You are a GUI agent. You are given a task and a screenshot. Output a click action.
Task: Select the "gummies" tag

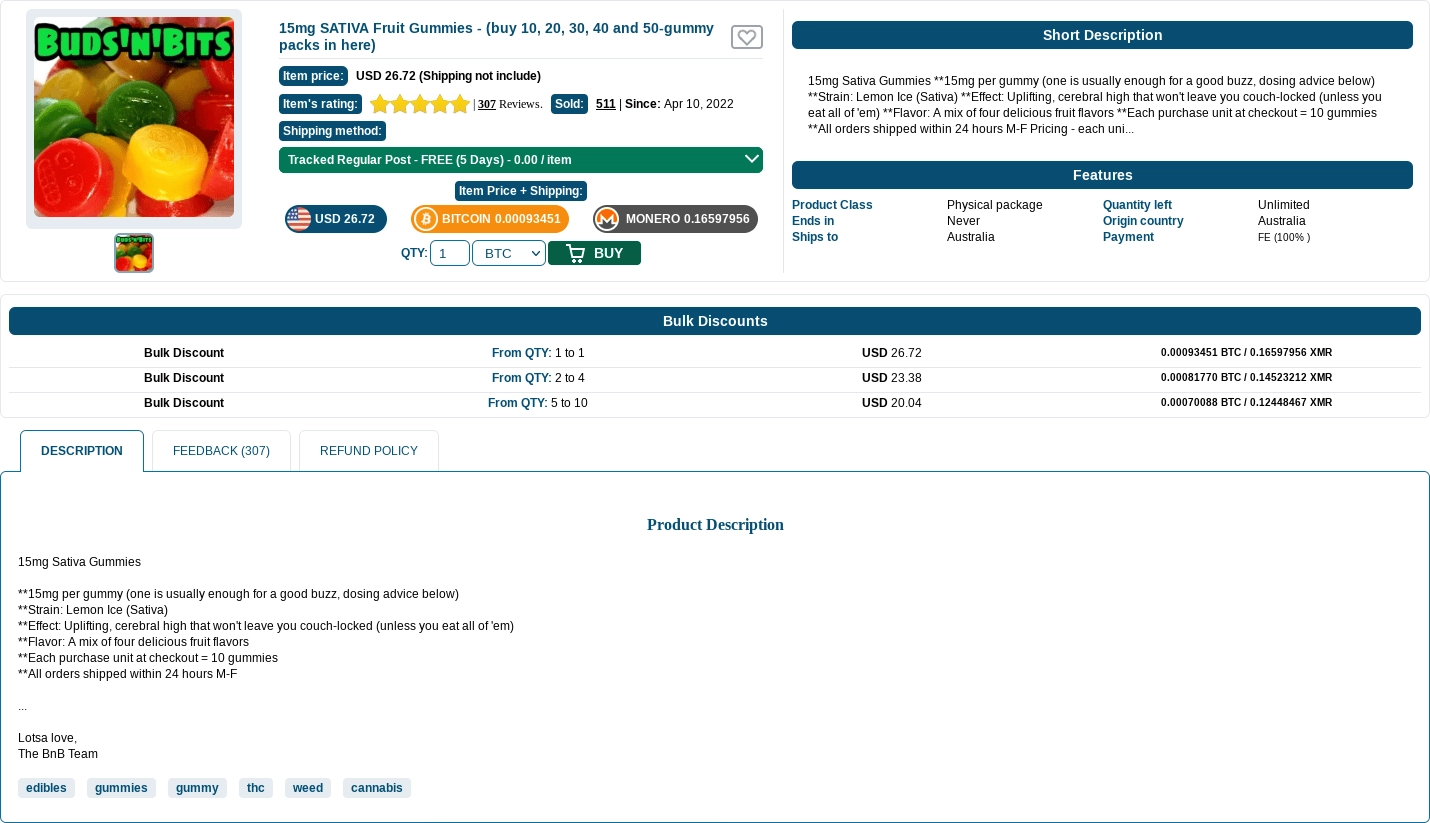(121, 788)
